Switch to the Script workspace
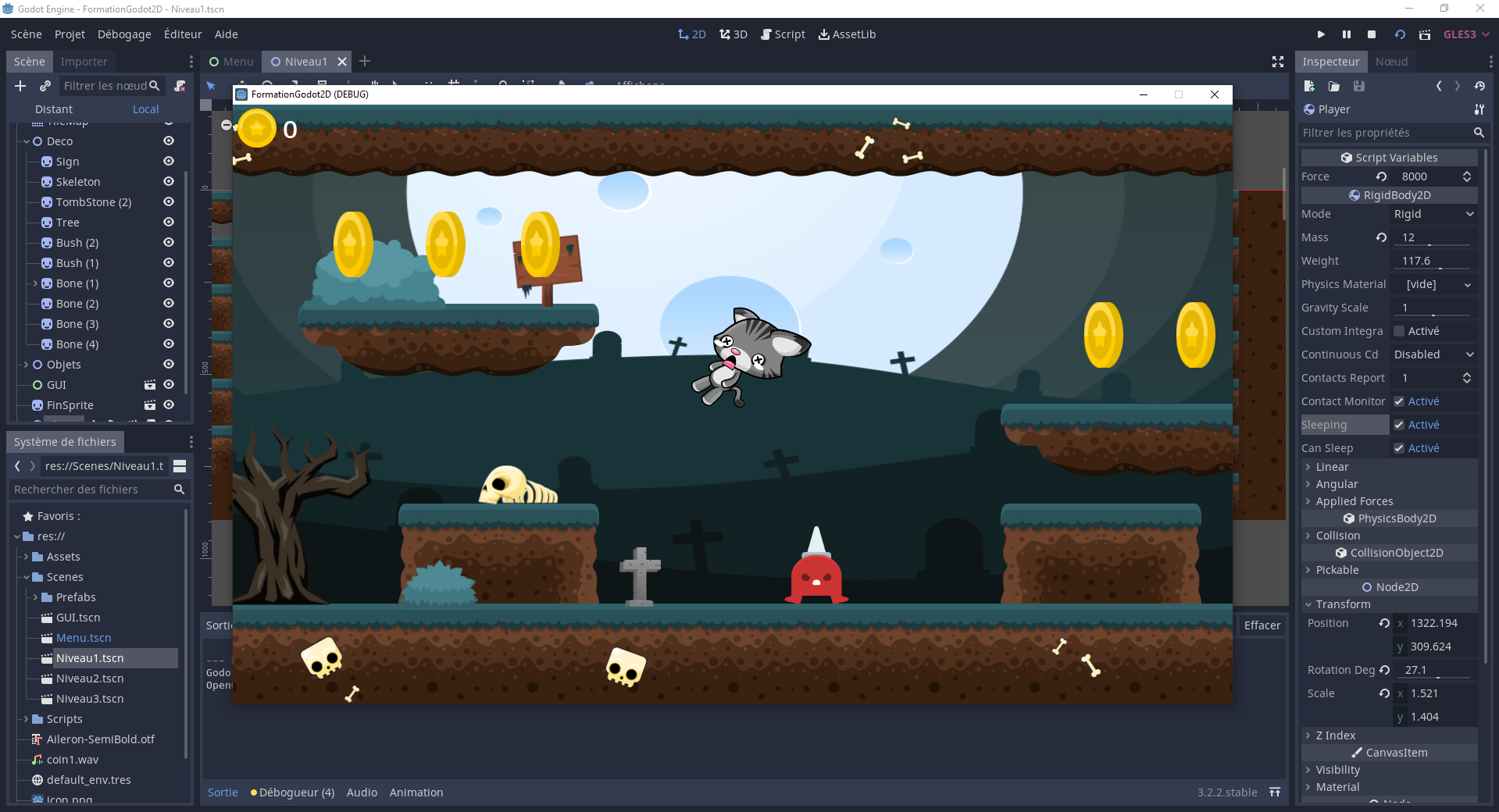The width and height of the screenshot is (1499, 812). click(783, 34)
